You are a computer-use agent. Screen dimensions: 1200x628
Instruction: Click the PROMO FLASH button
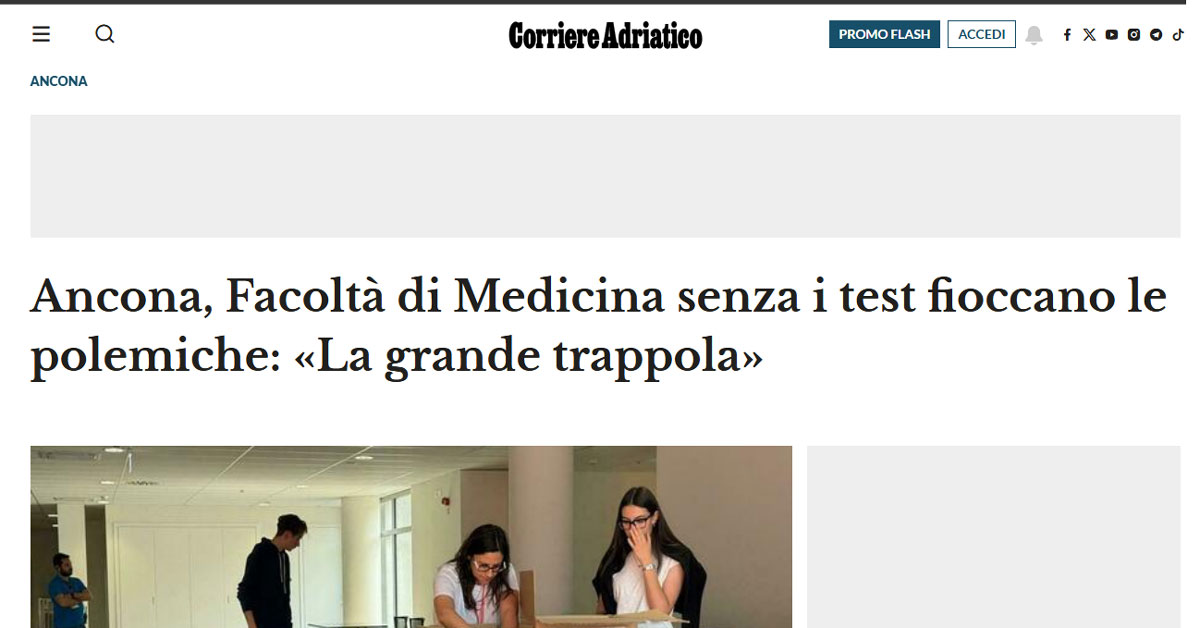884,34
